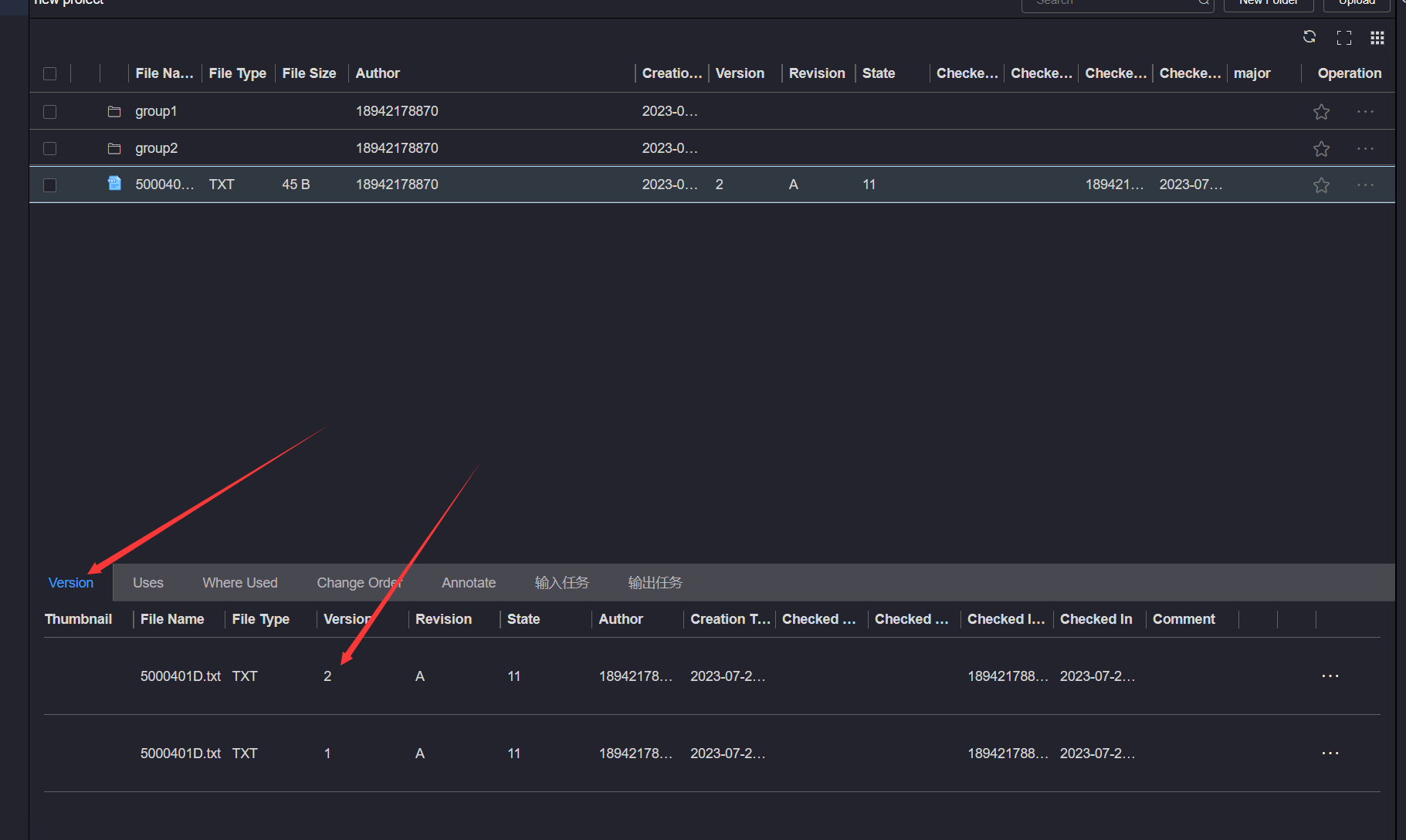Click the group1 folder icon
This screenshot has height=840, width=1406.
coord(114,111)
